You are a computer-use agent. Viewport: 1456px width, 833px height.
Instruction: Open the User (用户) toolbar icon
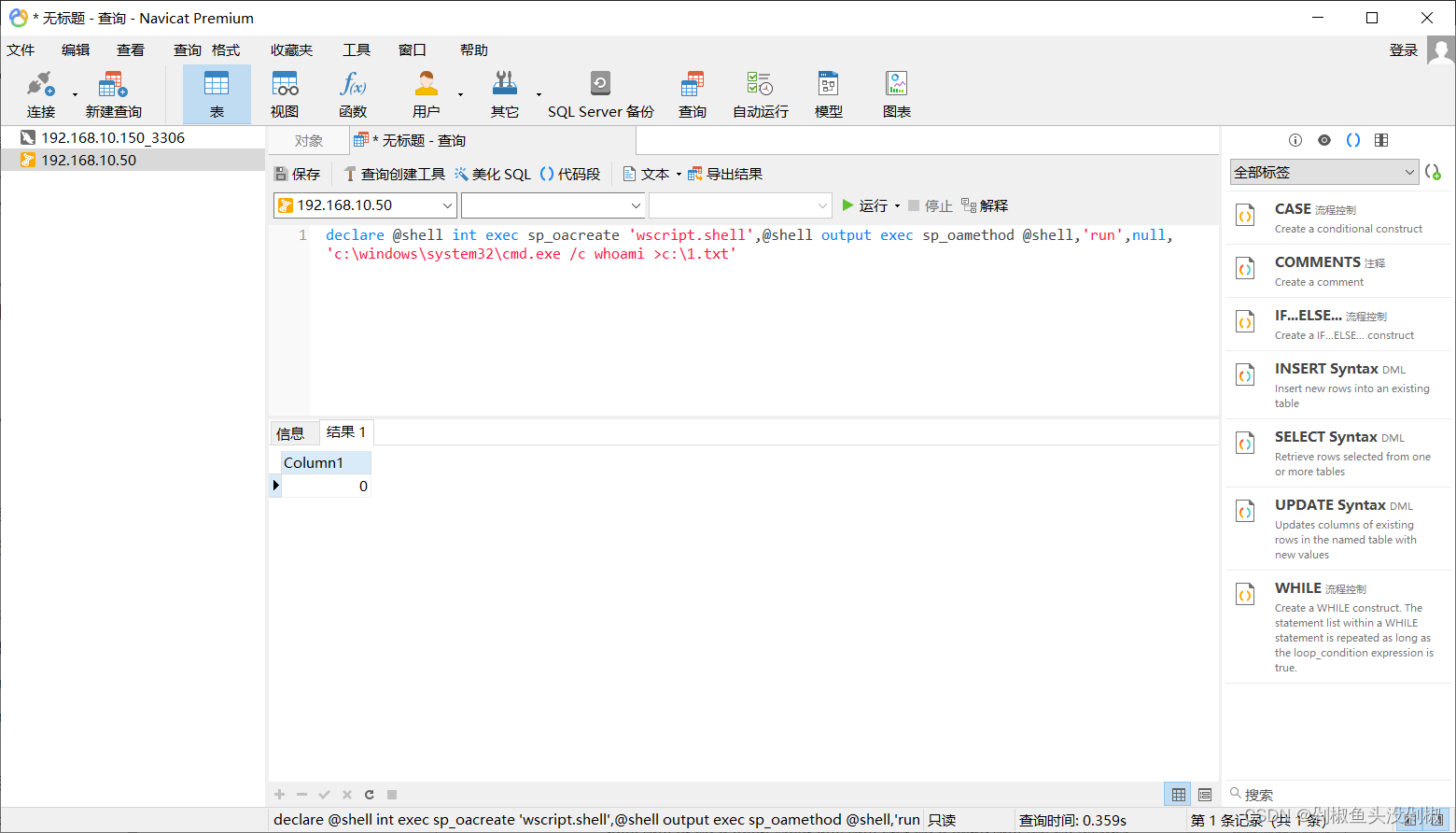coord(426,94)
